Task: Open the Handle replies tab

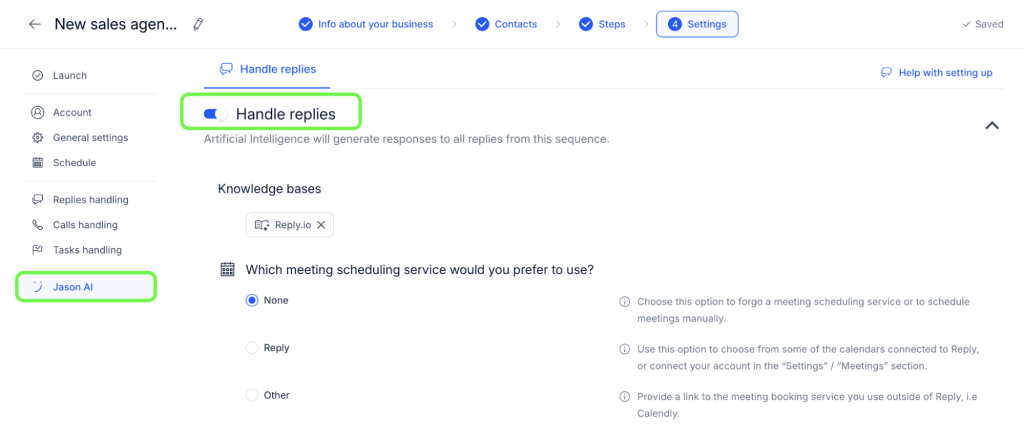Action: 267,69
